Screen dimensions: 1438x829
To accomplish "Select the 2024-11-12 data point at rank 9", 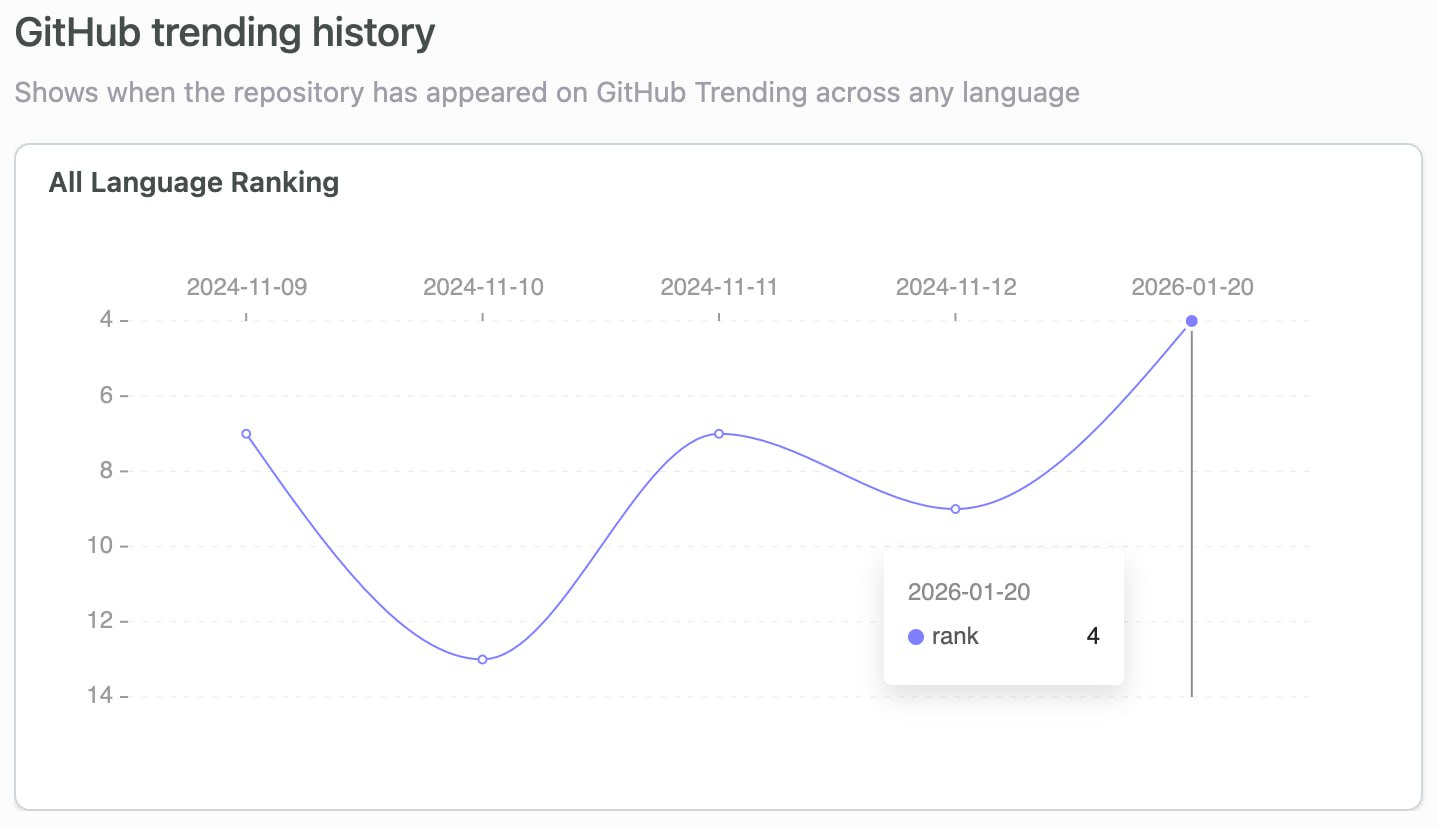I will tap(955, 509).
